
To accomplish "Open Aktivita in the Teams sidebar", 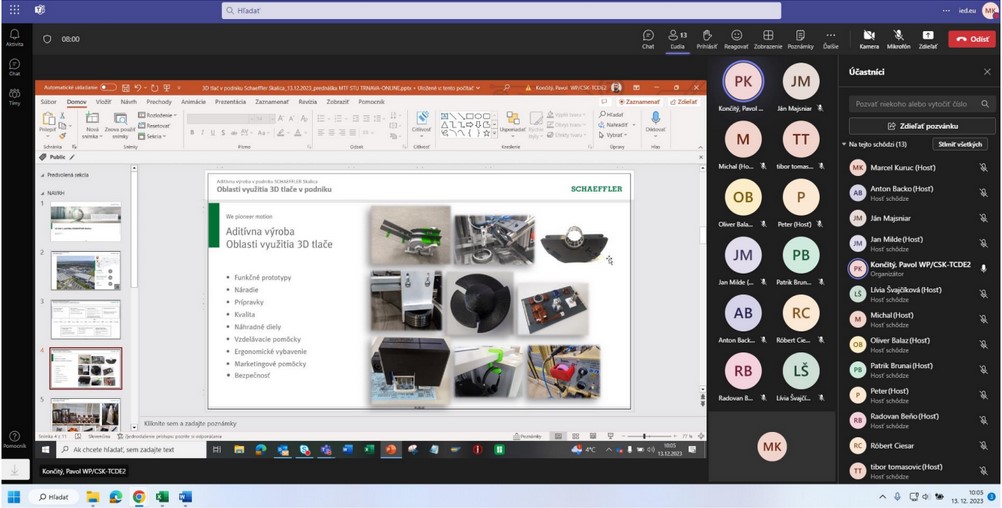I will point(14,37).
